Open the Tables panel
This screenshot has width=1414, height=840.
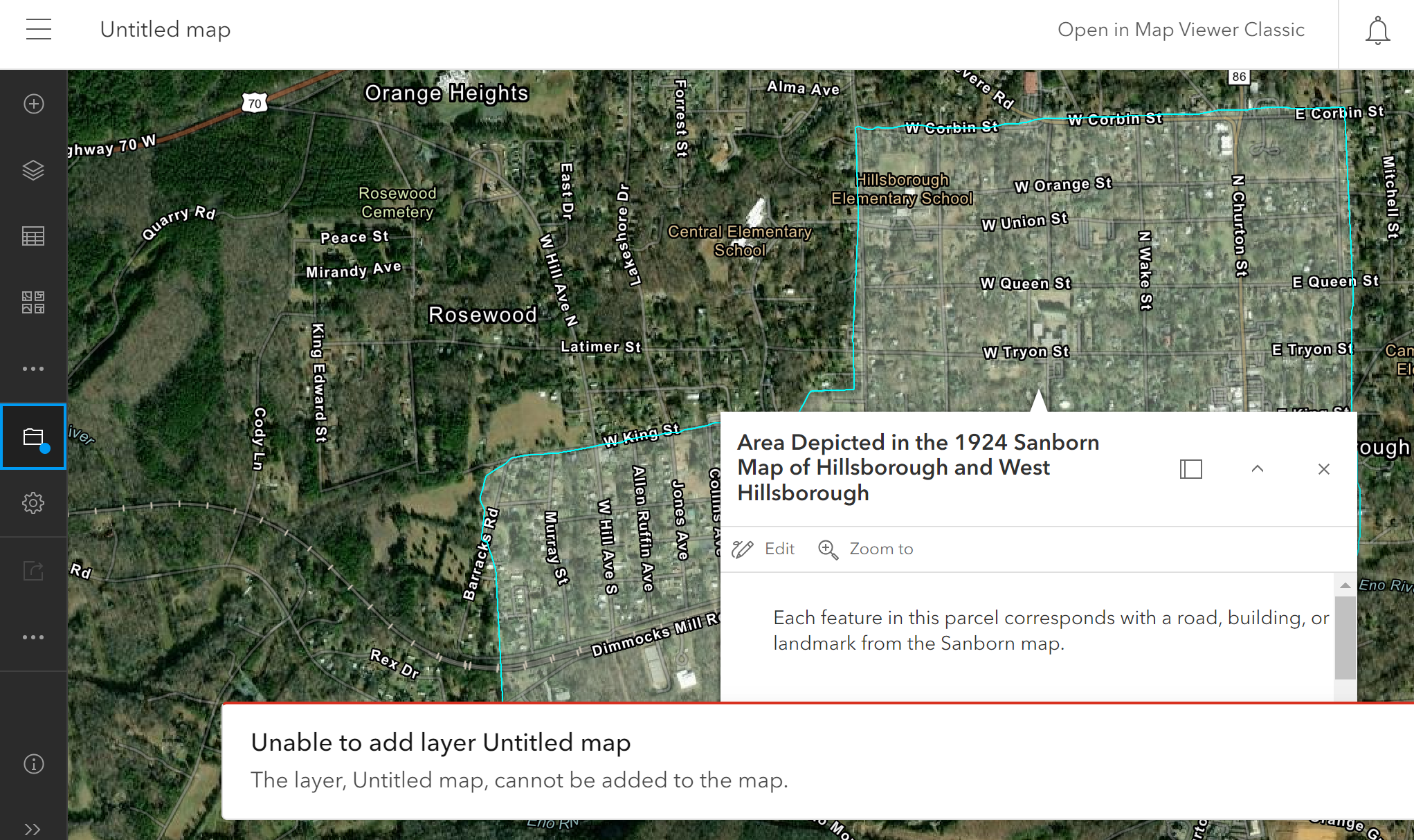pyautogui.click(x=33, y=236)
